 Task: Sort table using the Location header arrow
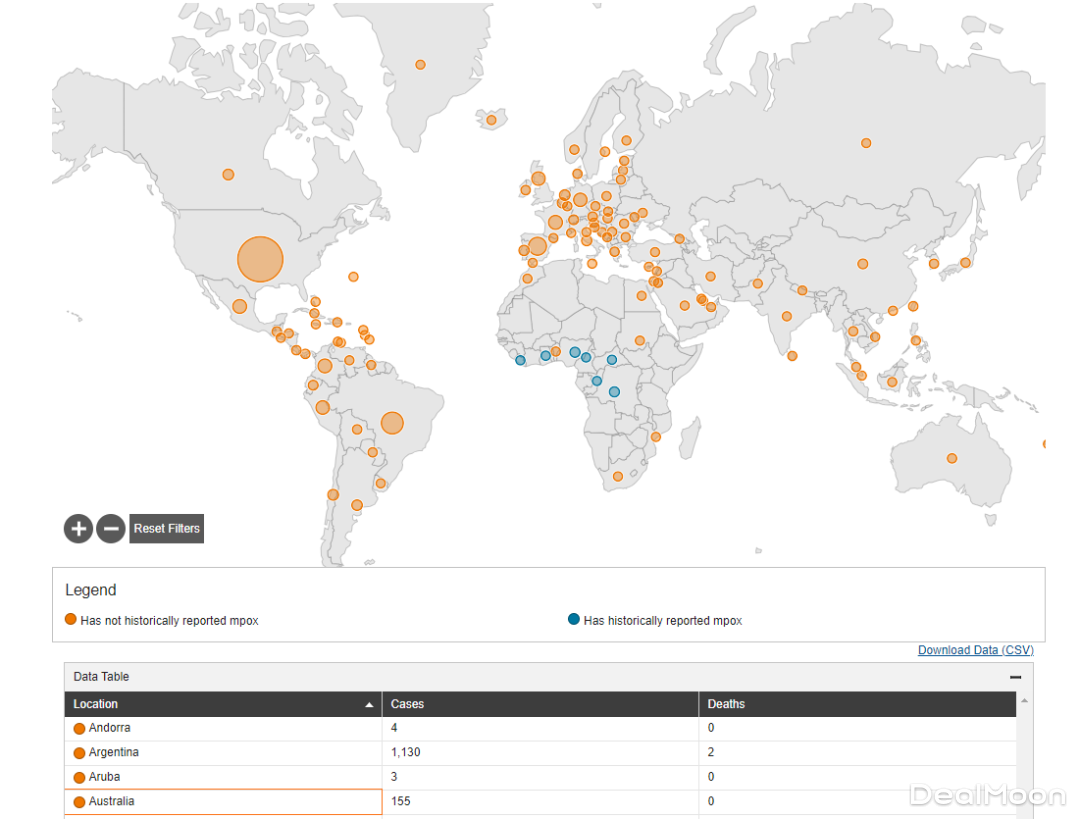[x=370, y=705]
